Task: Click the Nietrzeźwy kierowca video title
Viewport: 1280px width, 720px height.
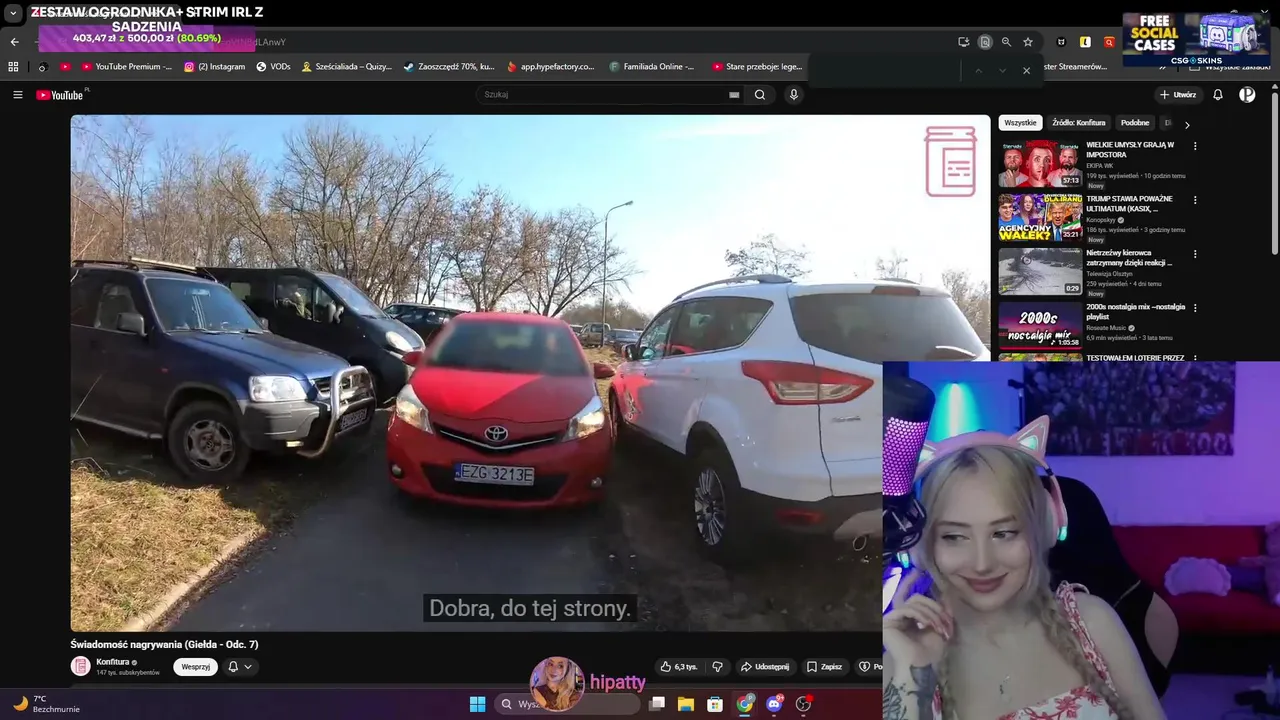Action: click(x=1129, y=258)
